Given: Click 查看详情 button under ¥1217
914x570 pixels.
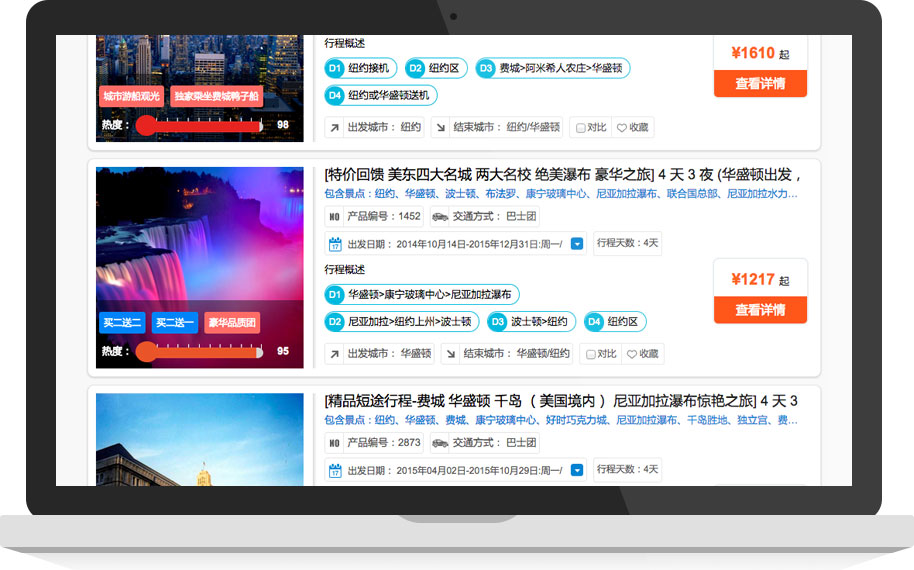Looking at the screenshot, I should (760, 309).
